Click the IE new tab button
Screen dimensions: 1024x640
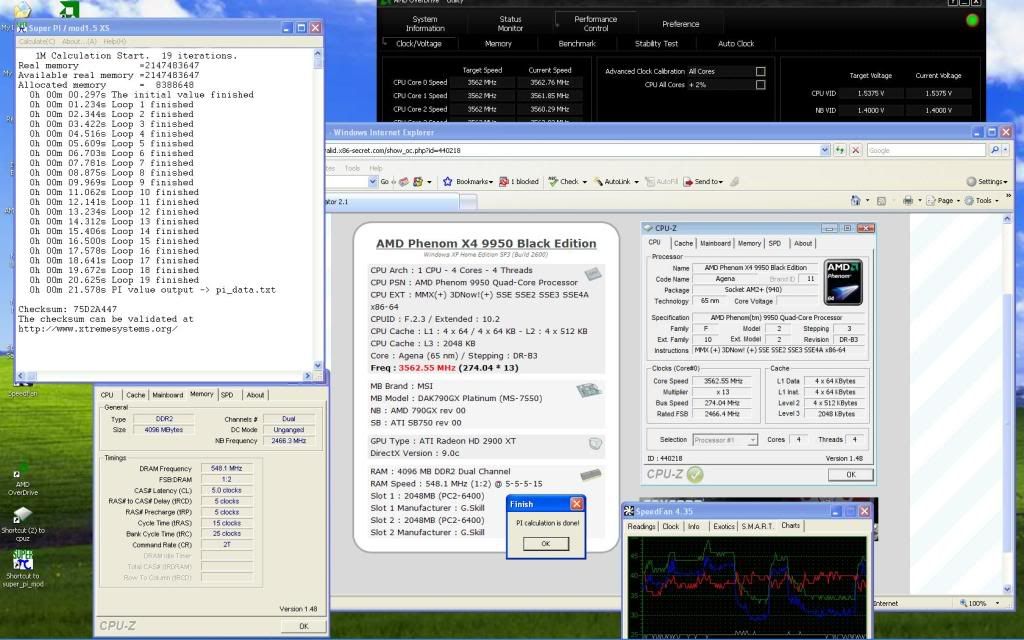(x=468, y=202)
